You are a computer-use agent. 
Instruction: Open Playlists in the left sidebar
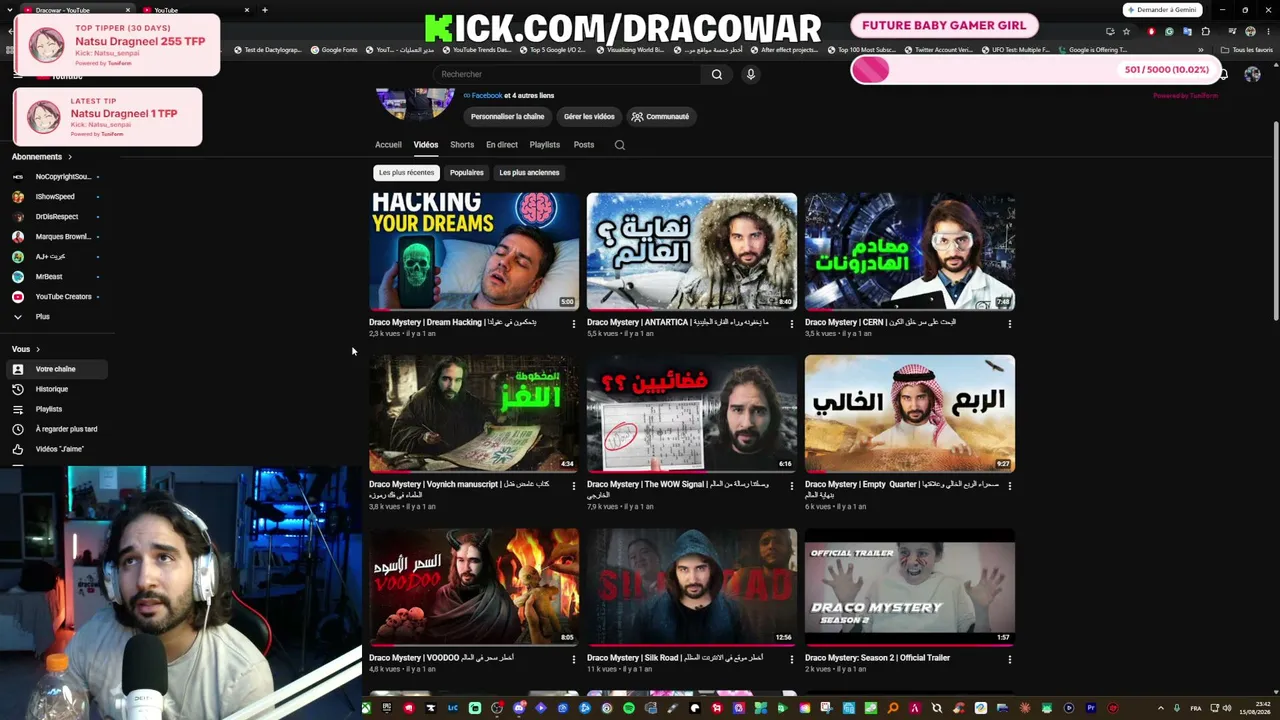tap(59, 409)
